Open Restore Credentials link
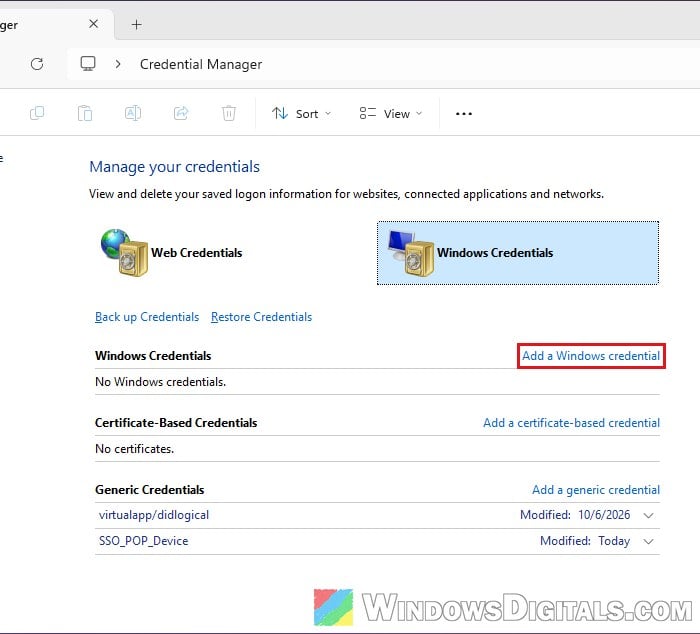 click(x=262, y=317)
